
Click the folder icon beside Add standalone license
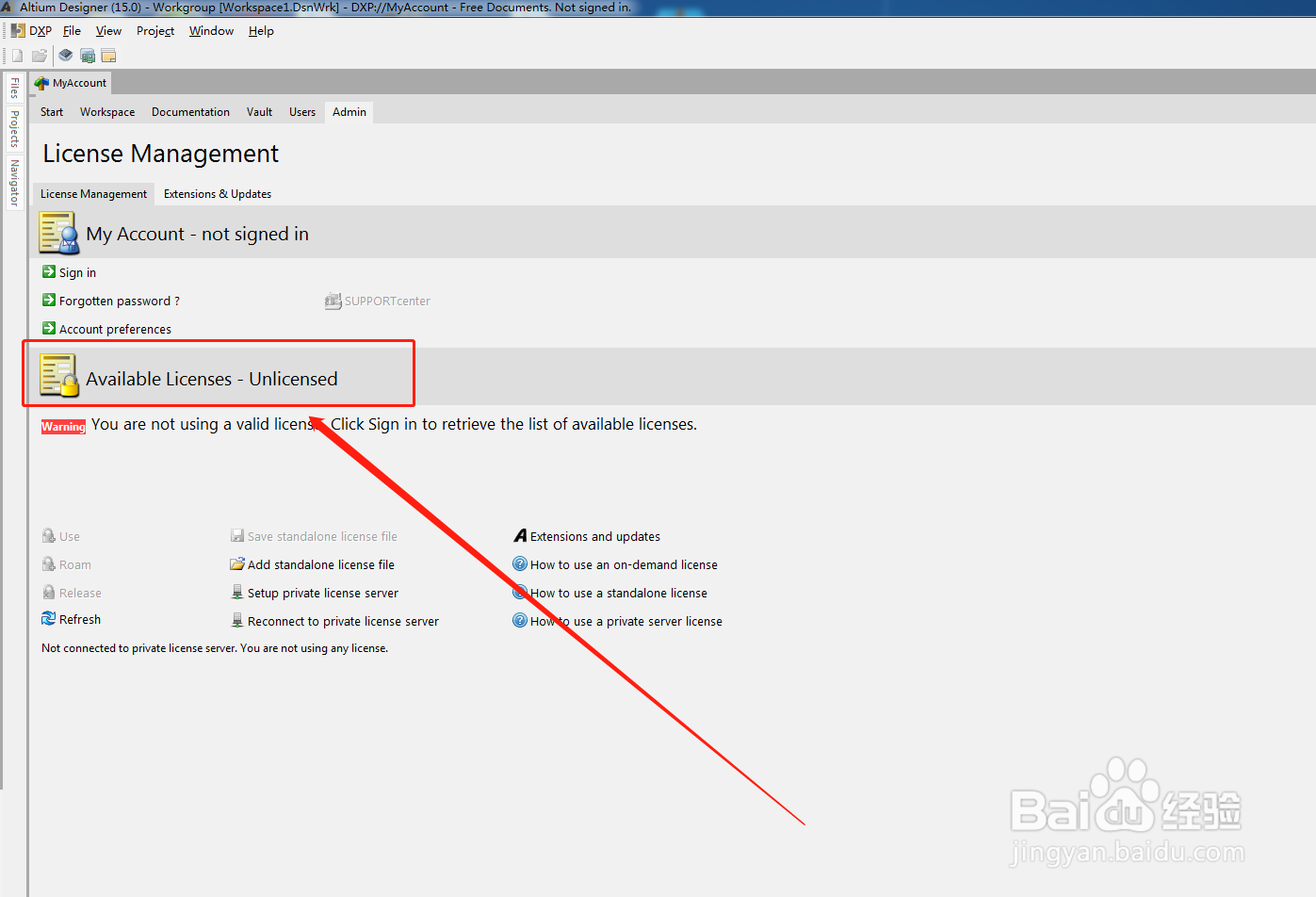coord(237,564)
